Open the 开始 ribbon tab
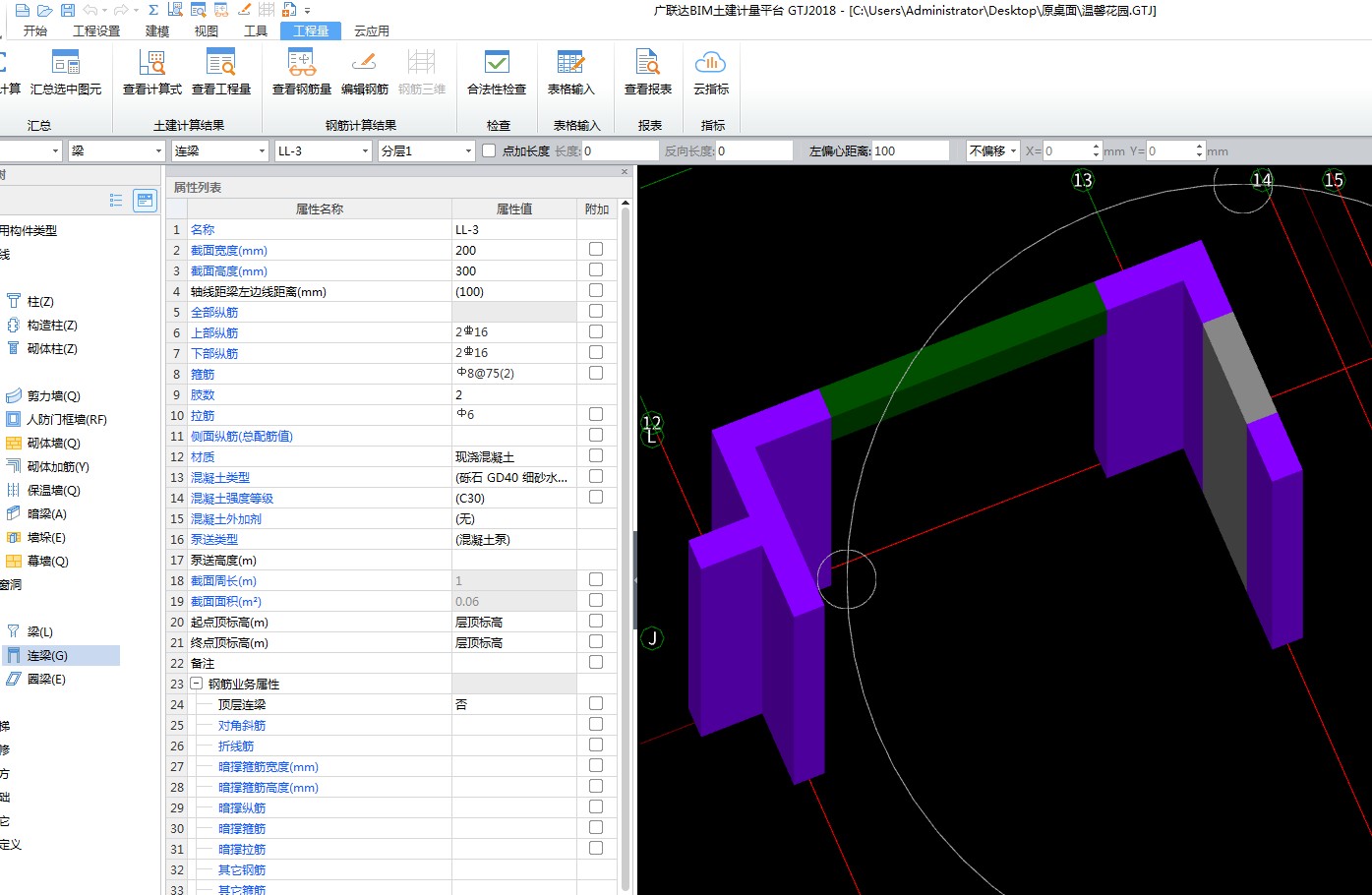Image resolution: width=1372 pixels, height=895 pixels. click(35, 30)
